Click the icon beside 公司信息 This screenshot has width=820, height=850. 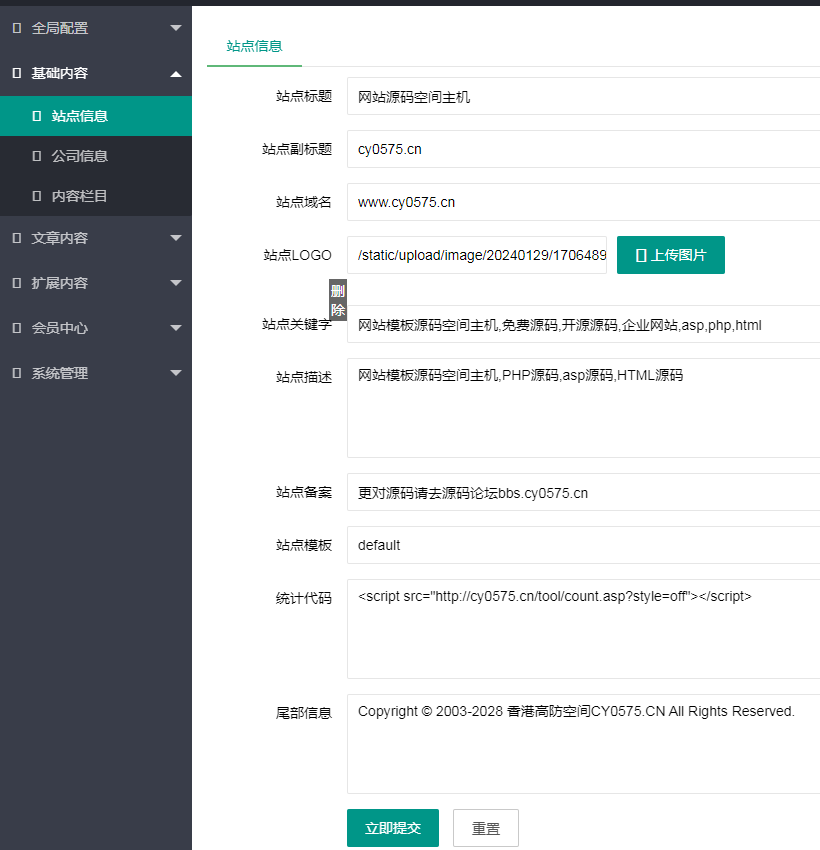(37, 156)
